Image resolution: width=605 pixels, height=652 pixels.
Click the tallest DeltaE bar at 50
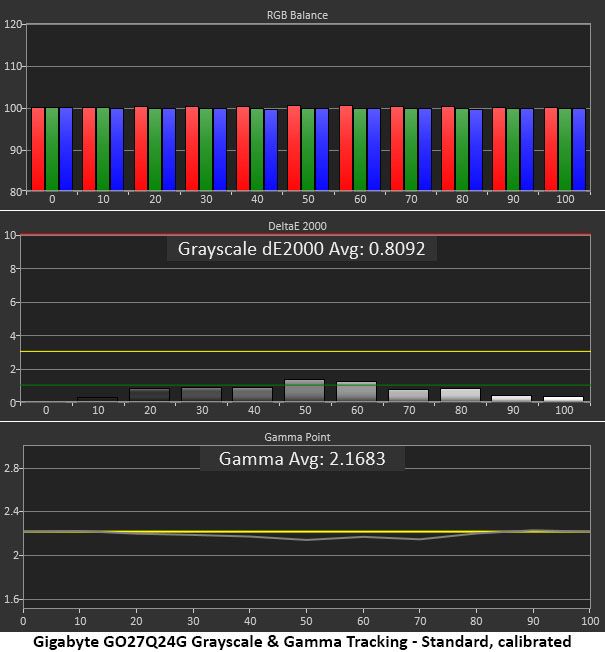304,390
